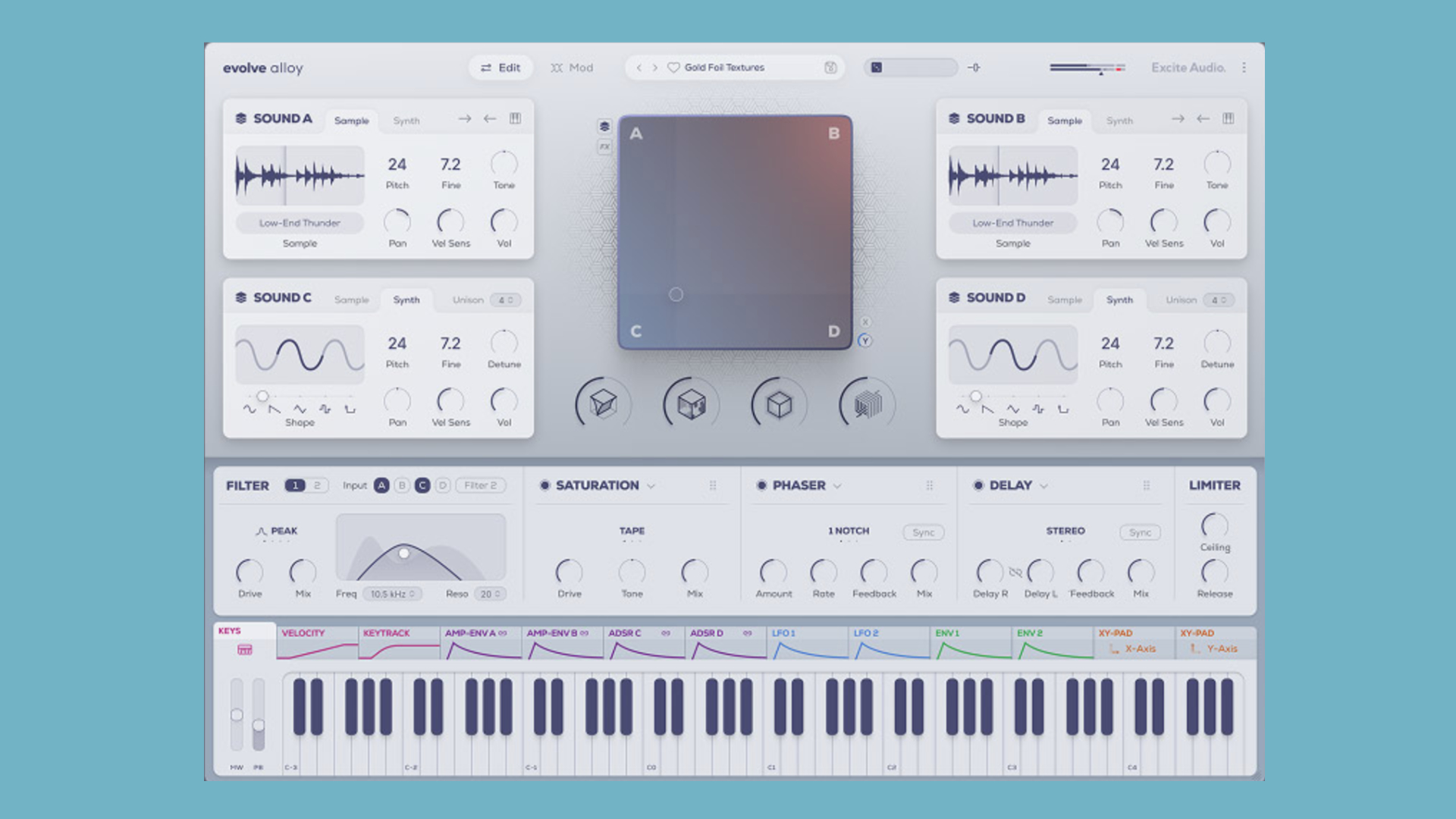Open the Sound C Unison voices selector

[505, 300]
